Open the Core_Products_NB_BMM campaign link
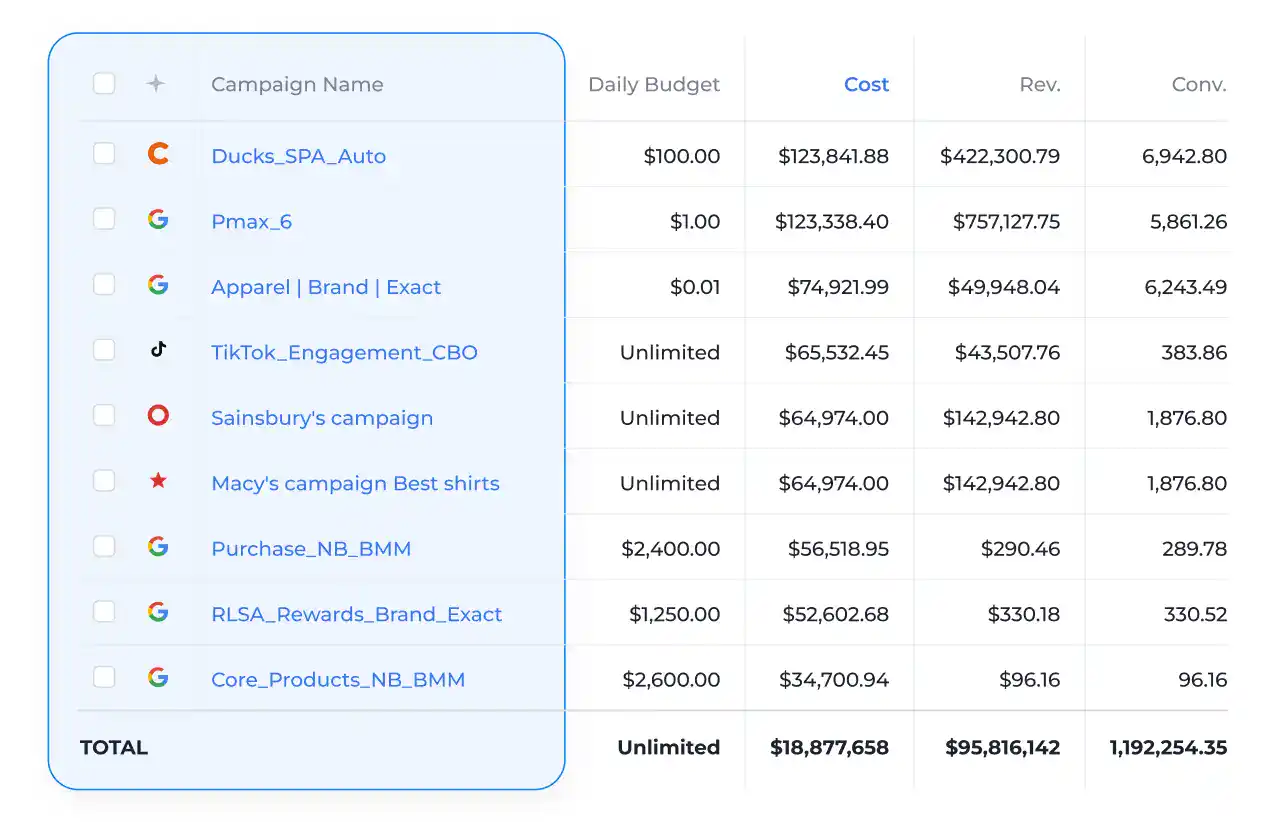The height and width of the screenshot is (822, 1284). (338, 680)
